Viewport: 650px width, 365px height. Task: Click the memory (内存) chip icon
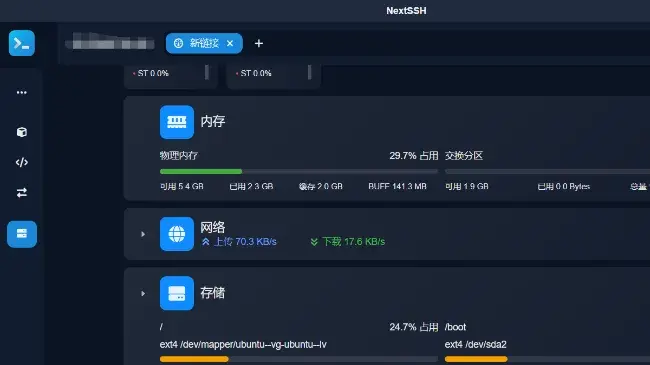coord(177,122)
